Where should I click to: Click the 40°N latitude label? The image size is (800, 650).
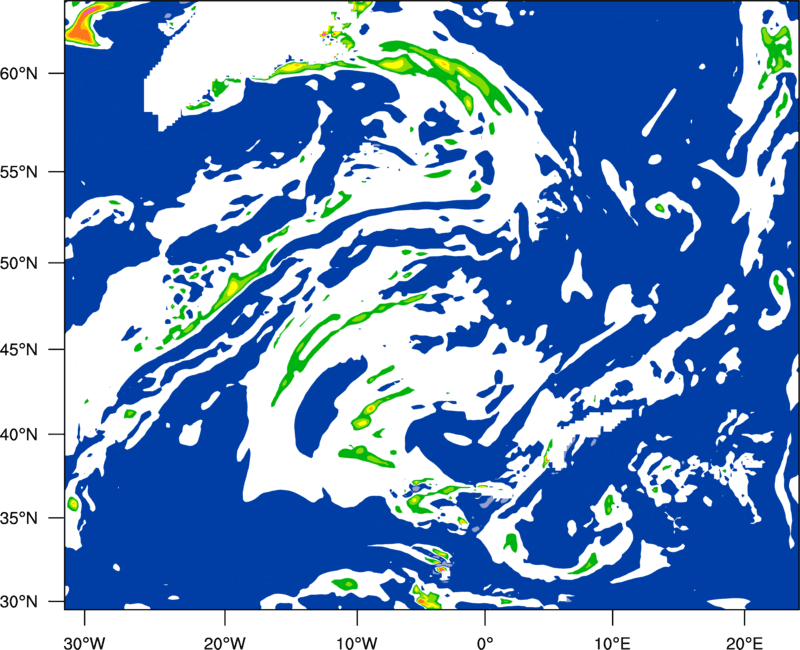(x=19, y=435)
